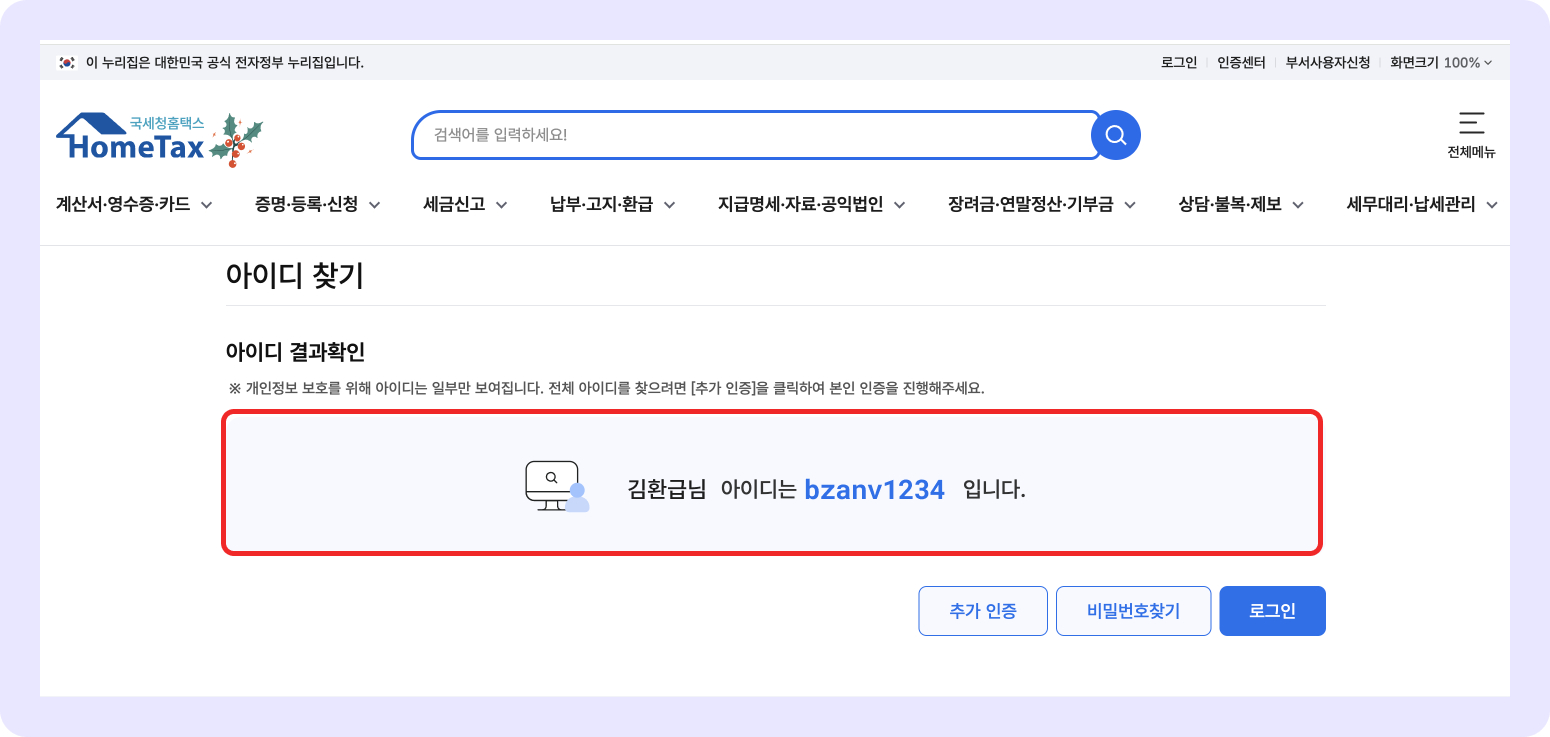This screenshot has height=737, width=1550.
Task: Click the search magnifier icon
Action: [1114, 135]
